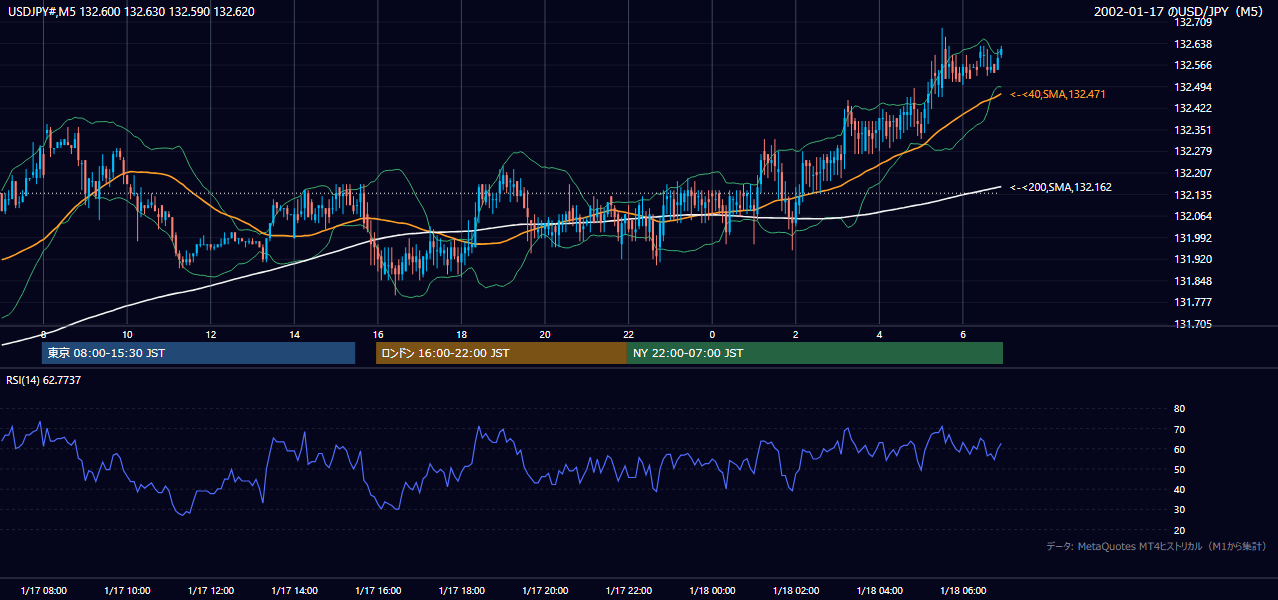This screenshot has height=600, width=1278.
Task: Click hour marker 20 above the session bars
Action: (545, 334)
